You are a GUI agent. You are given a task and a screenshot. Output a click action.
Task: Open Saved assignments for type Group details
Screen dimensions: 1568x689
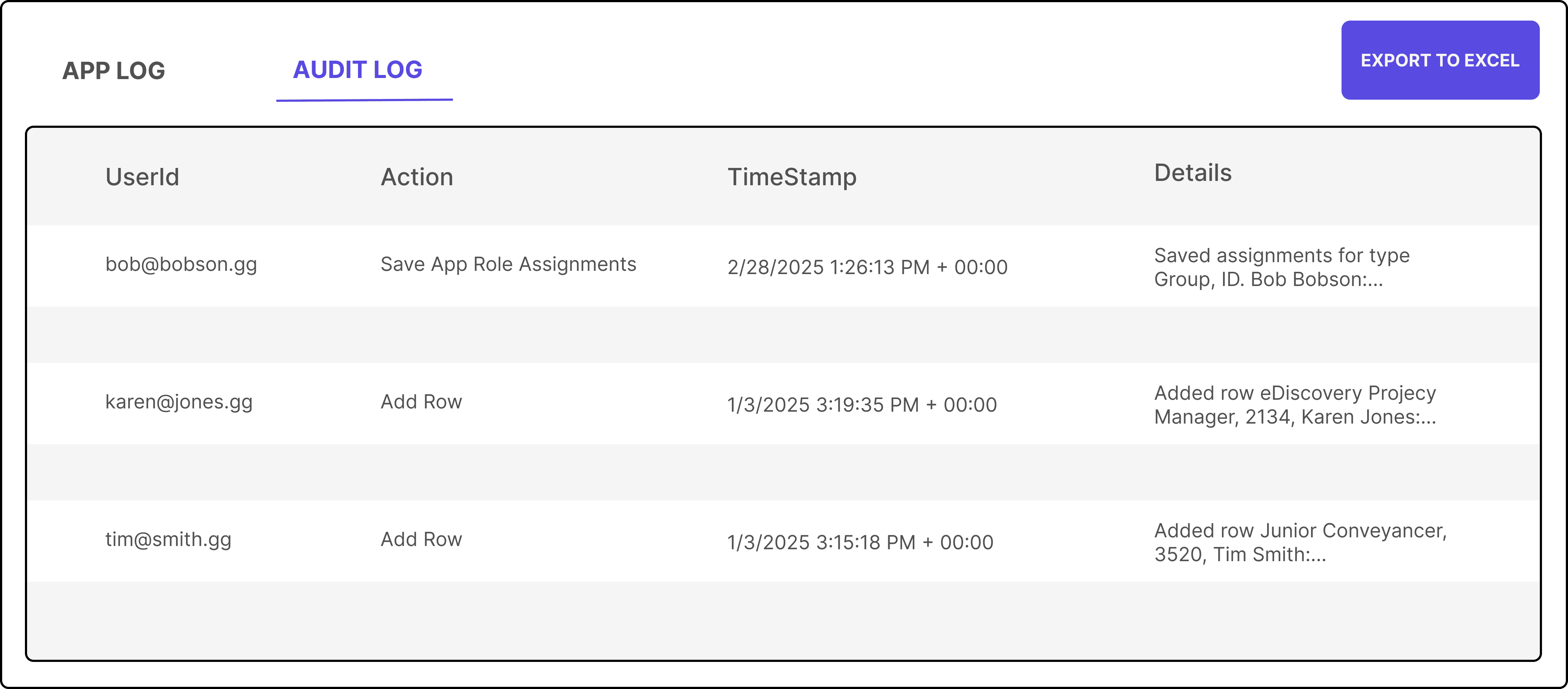pyautogui.click(x=1282, y=267)
